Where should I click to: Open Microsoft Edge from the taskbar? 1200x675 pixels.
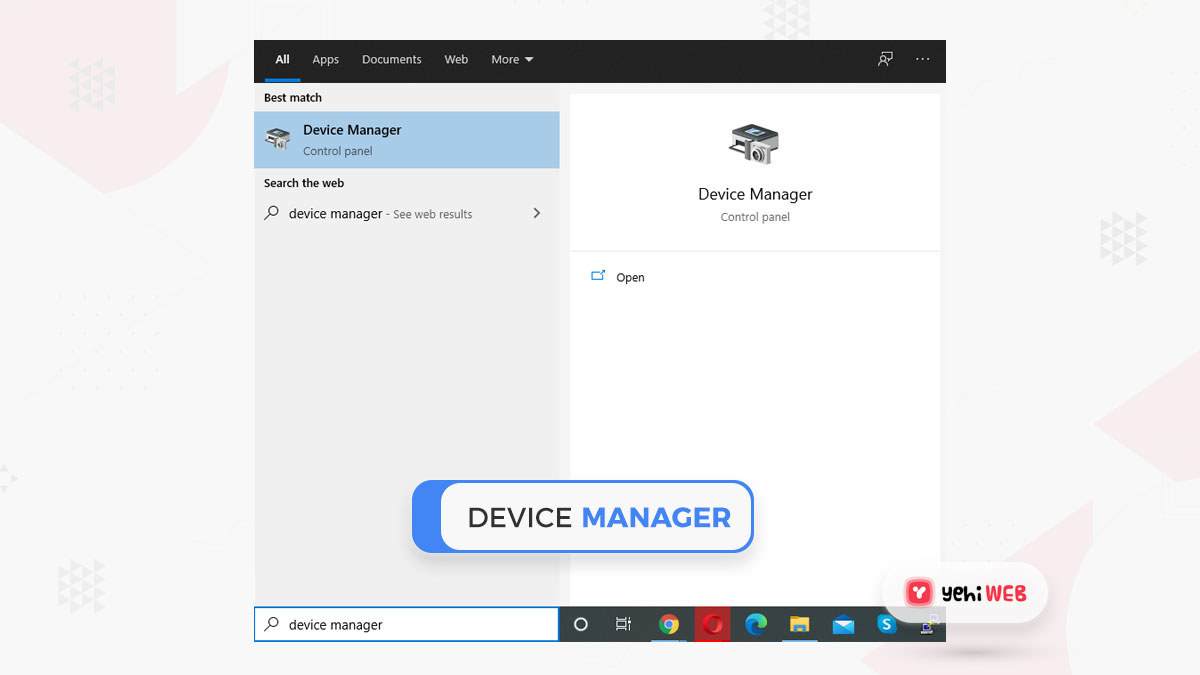click(756, 624)
